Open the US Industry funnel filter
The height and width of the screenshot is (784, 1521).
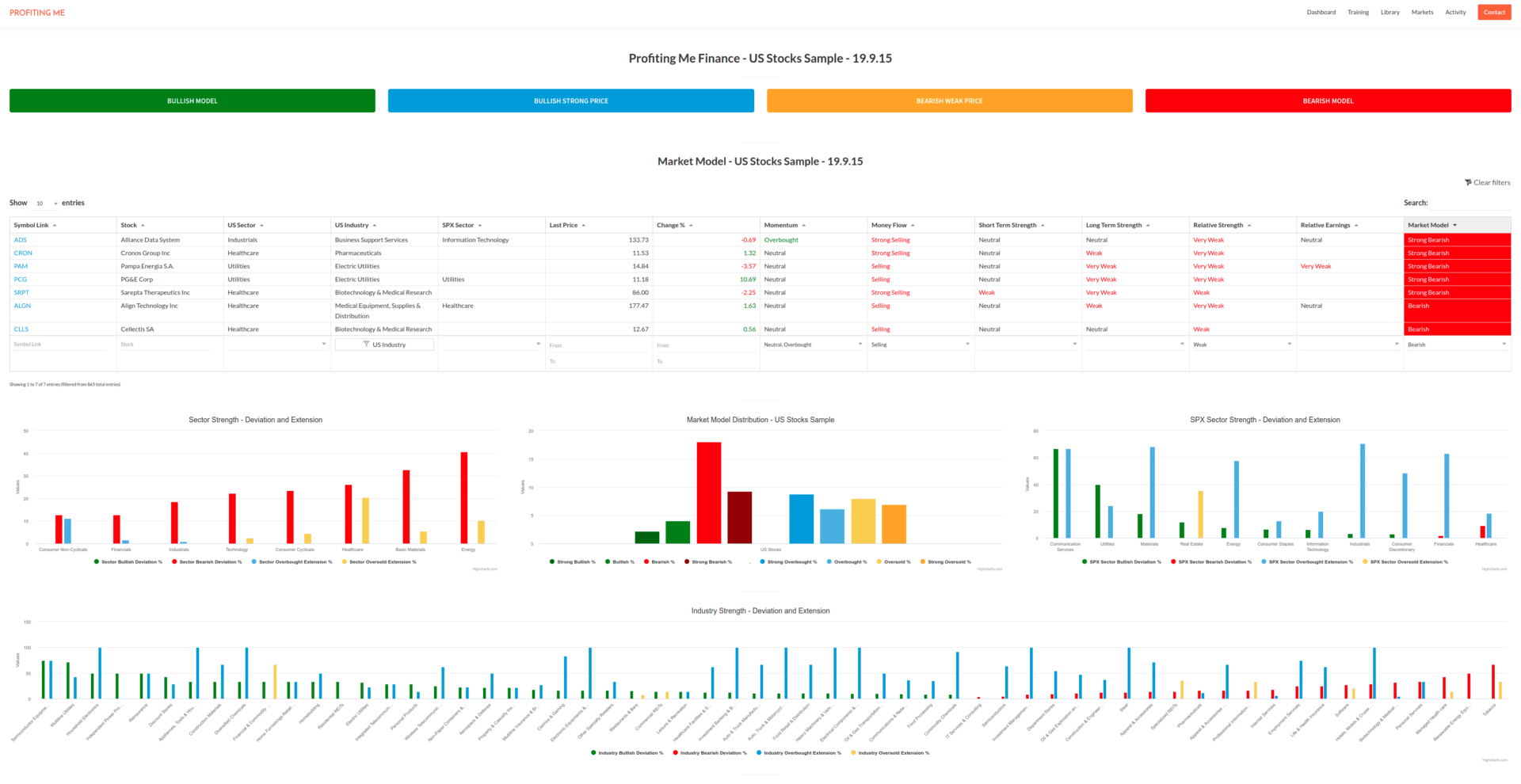click(384, 344)
